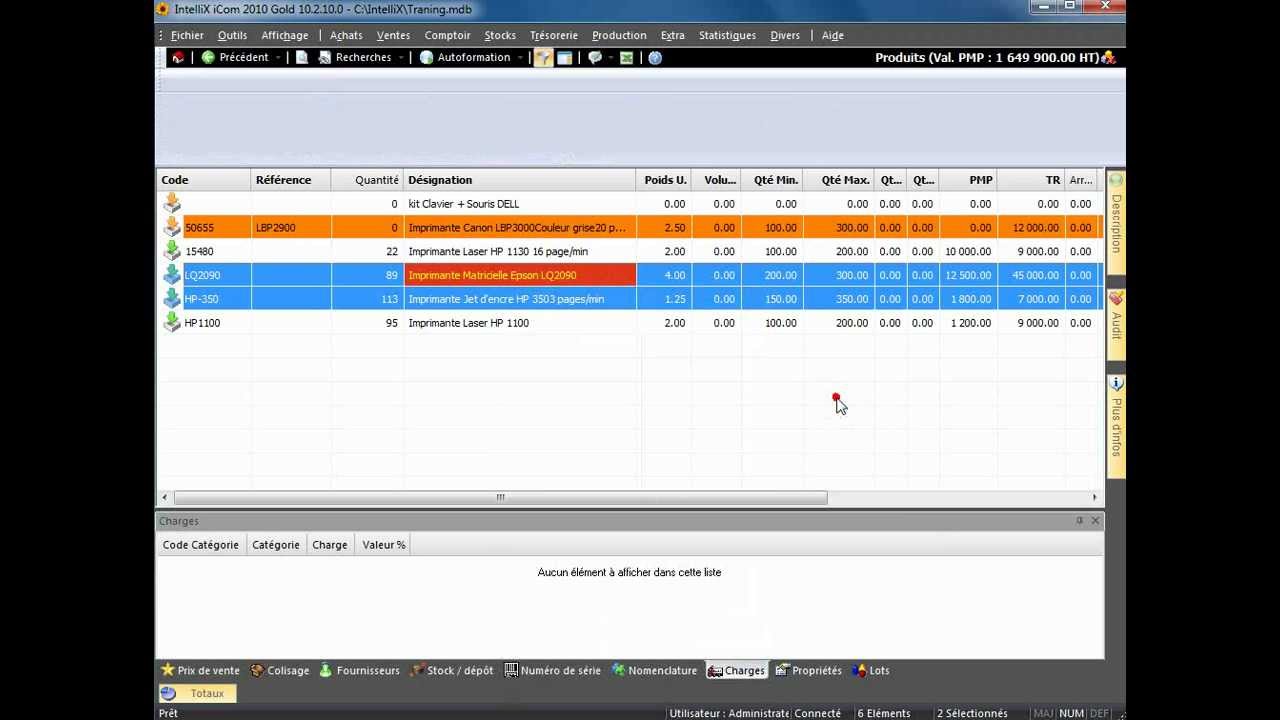This screenshot has width=1280, height=720.
Task: Open the Affichage menu
Action: (x=285, y=35)
